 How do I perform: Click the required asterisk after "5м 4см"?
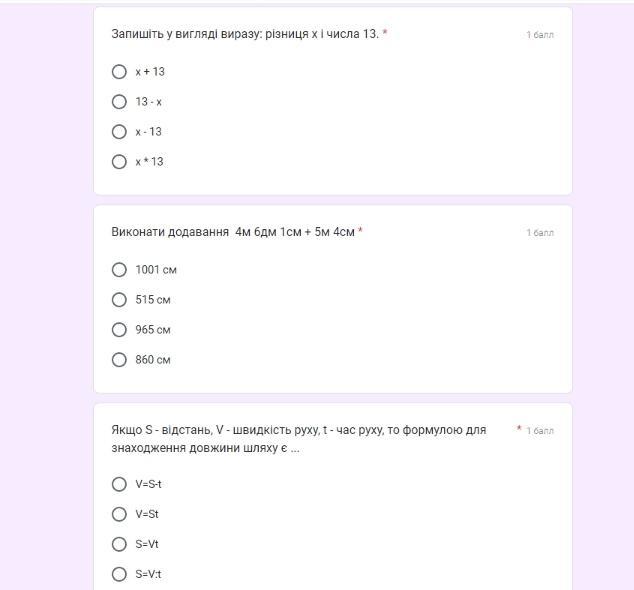(360, 231)
